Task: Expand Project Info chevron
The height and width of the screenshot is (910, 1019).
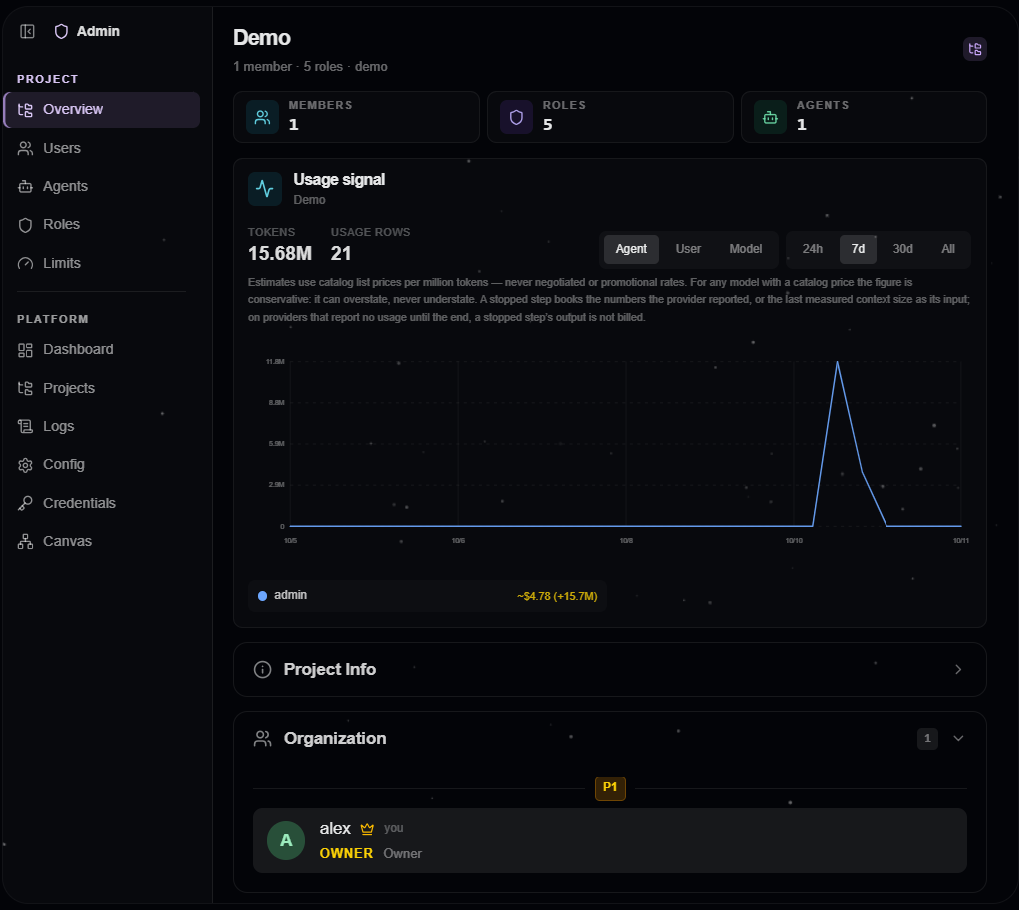Action: pyautogui.click(x=958, y=670)
